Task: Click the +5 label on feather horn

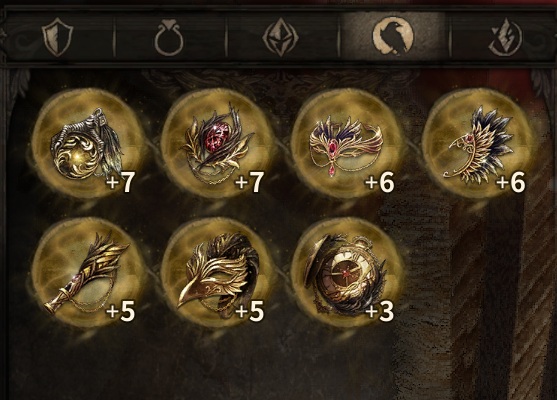Action: coord(120,312)
